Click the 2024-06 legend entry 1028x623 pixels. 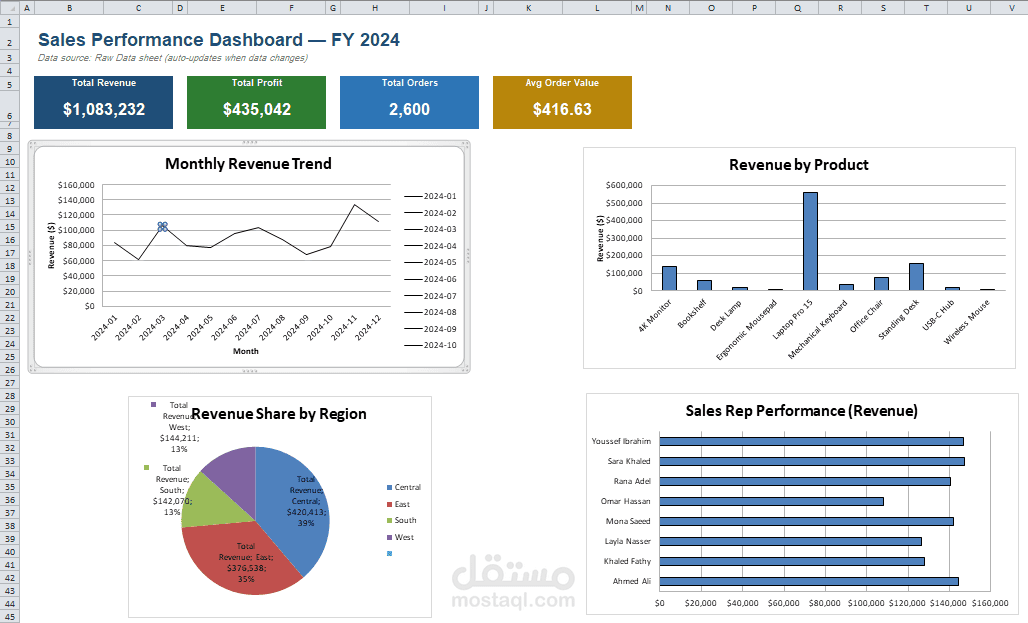click(431, 279)
